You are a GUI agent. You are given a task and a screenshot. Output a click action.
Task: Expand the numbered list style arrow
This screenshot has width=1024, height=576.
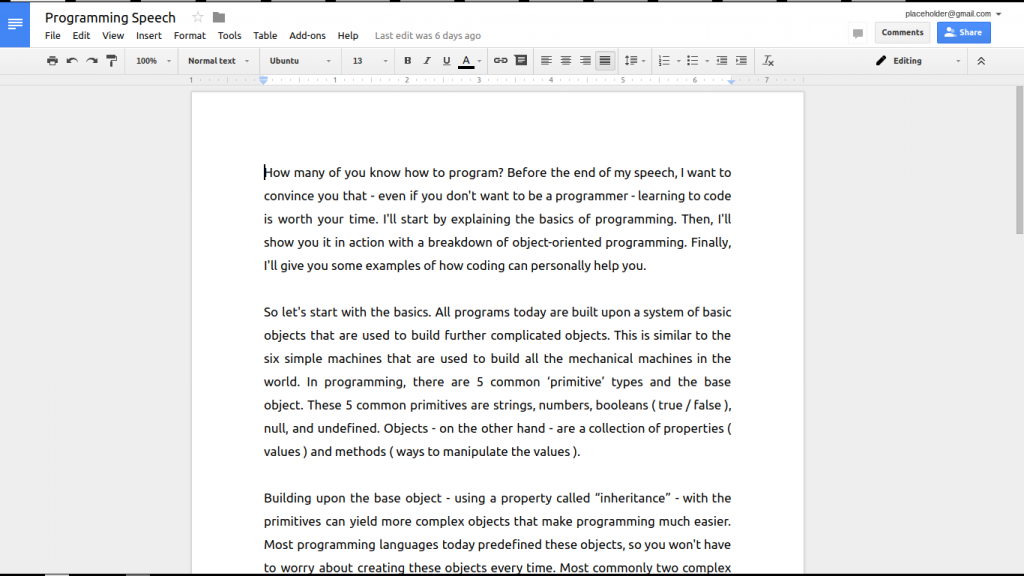679,61
